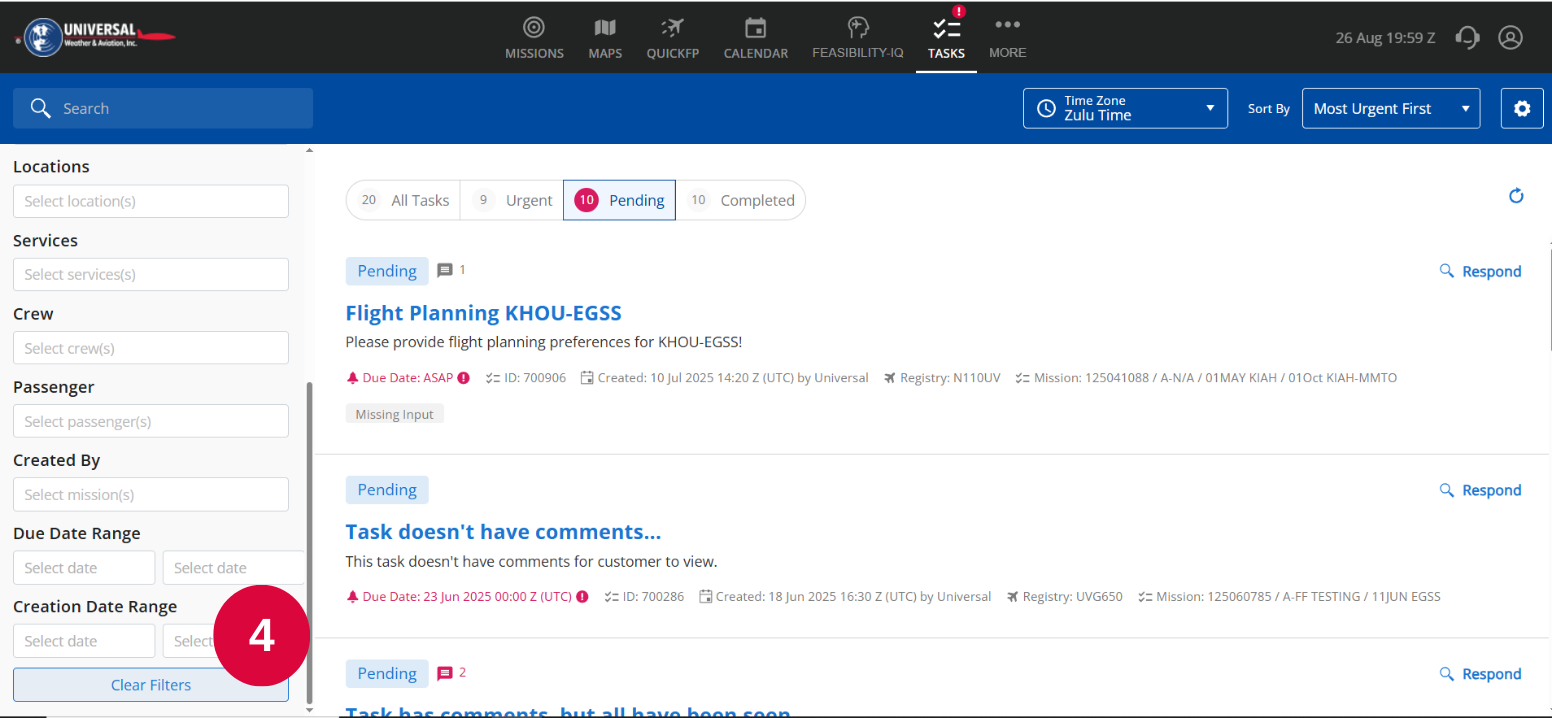Click the filter panel vertical scrollbar
This screenshot has height=718, width=1552.
pyautogui.click(x=309, y=540)
